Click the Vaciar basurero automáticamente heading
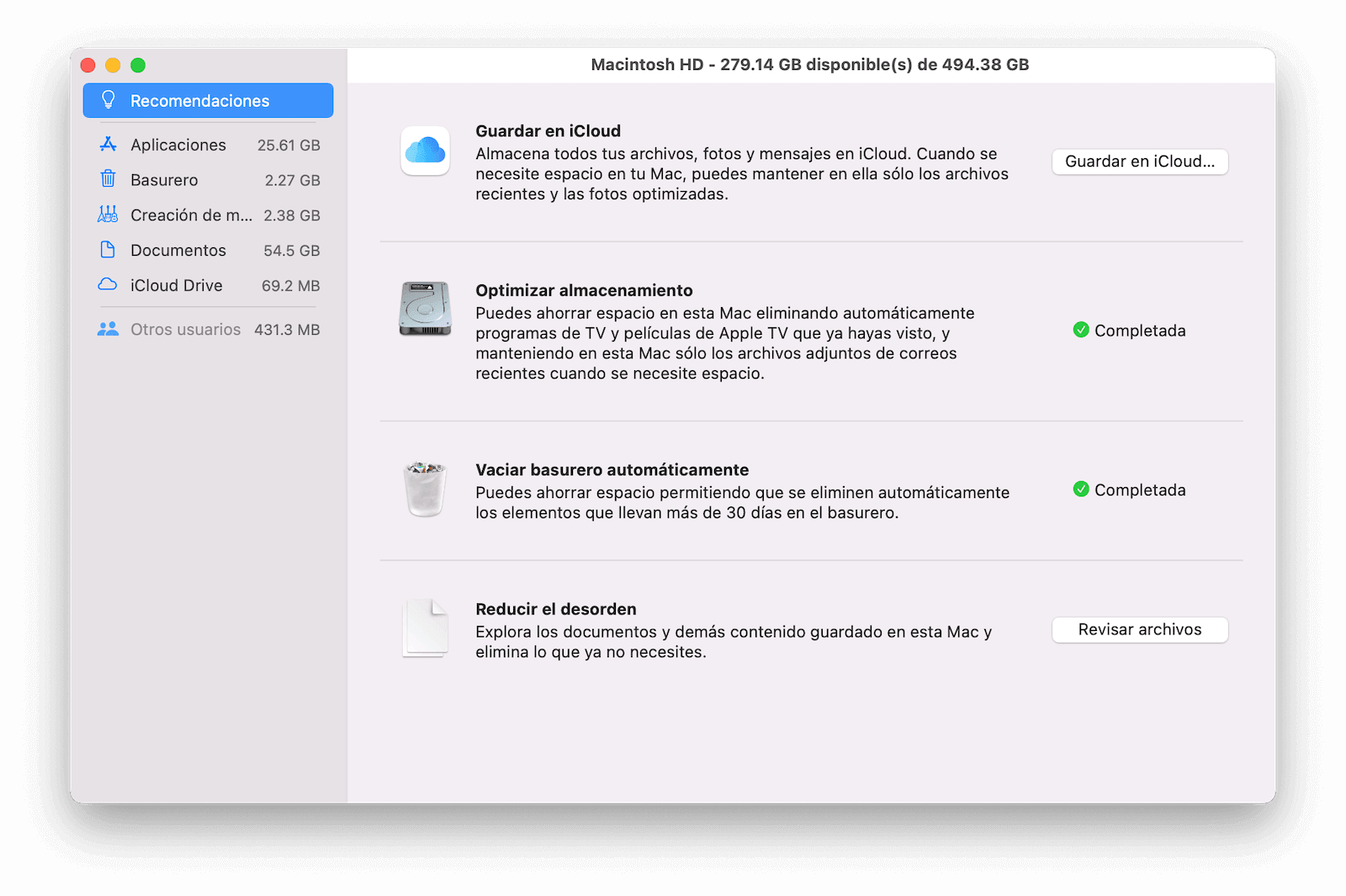 [612, 469]
